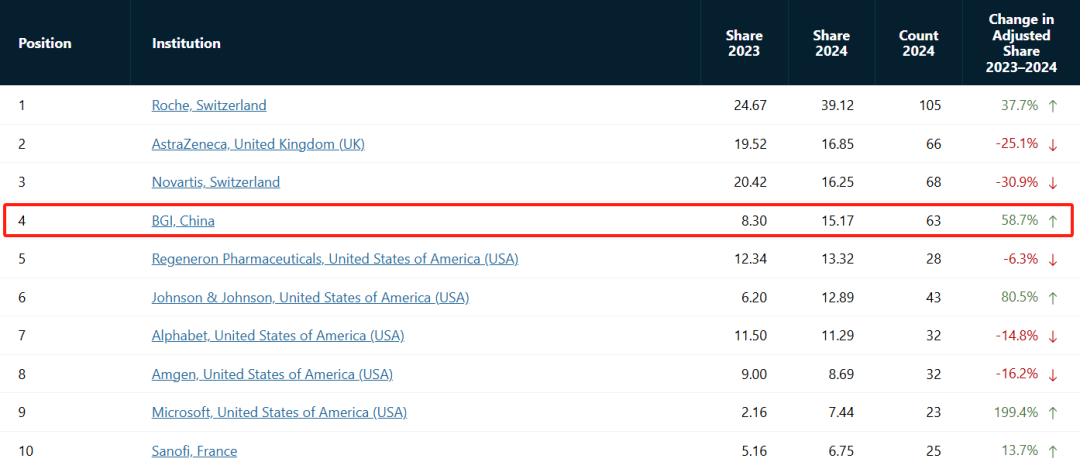
Task: Open the Amgen institution link
Action: pyautogui.click(x=272, y=375)
